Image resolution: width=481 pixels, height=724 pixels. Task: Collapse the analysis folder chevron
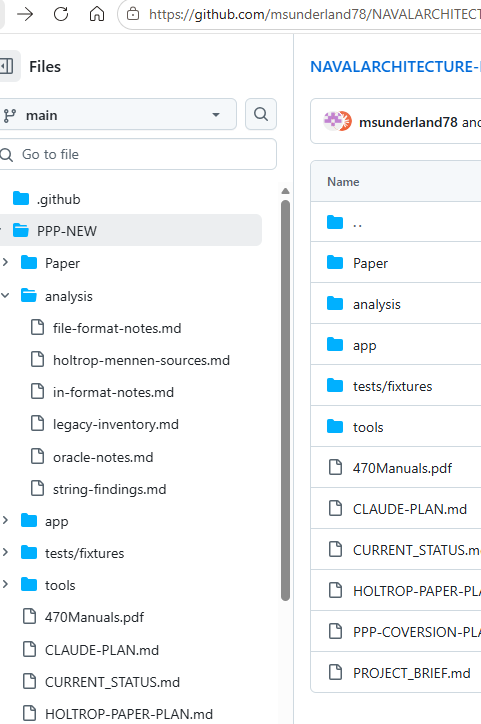(6, 295)
